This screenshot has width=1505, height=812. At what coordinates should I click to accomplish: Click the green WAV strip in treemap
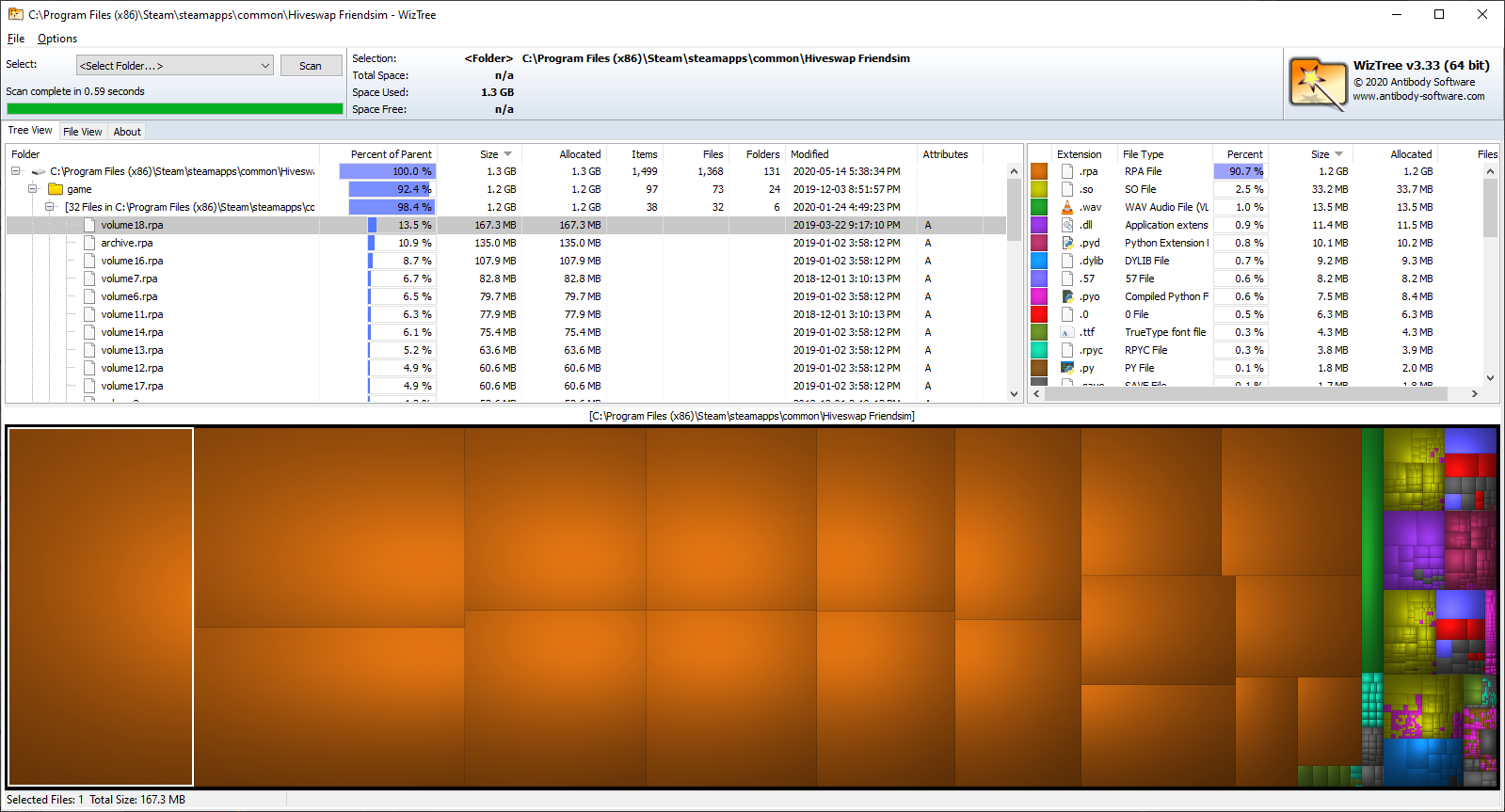1372,550
